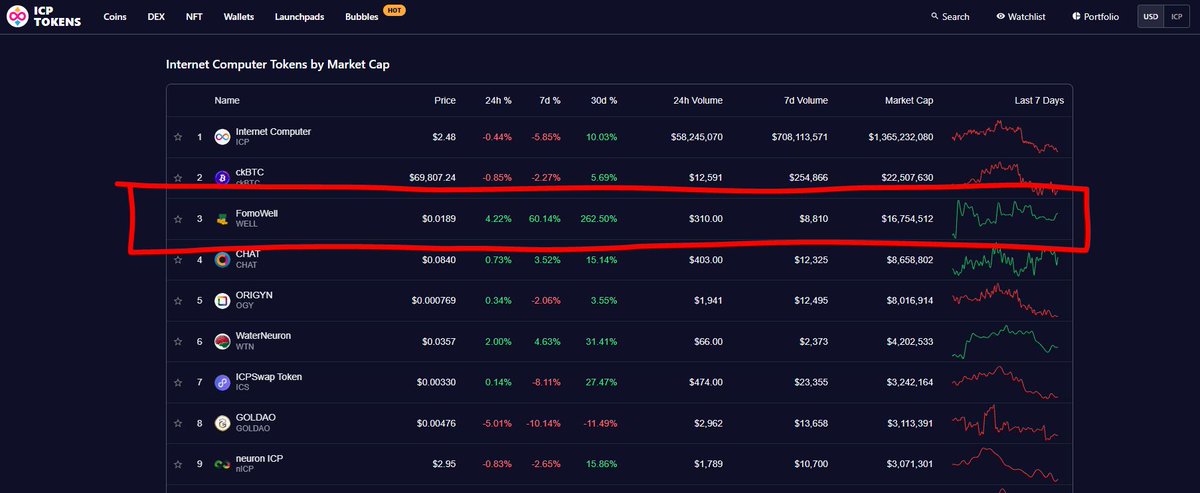Screen dimensions: 1200x493
Task: Switch currency to ICP
Action: point(1176,17)
